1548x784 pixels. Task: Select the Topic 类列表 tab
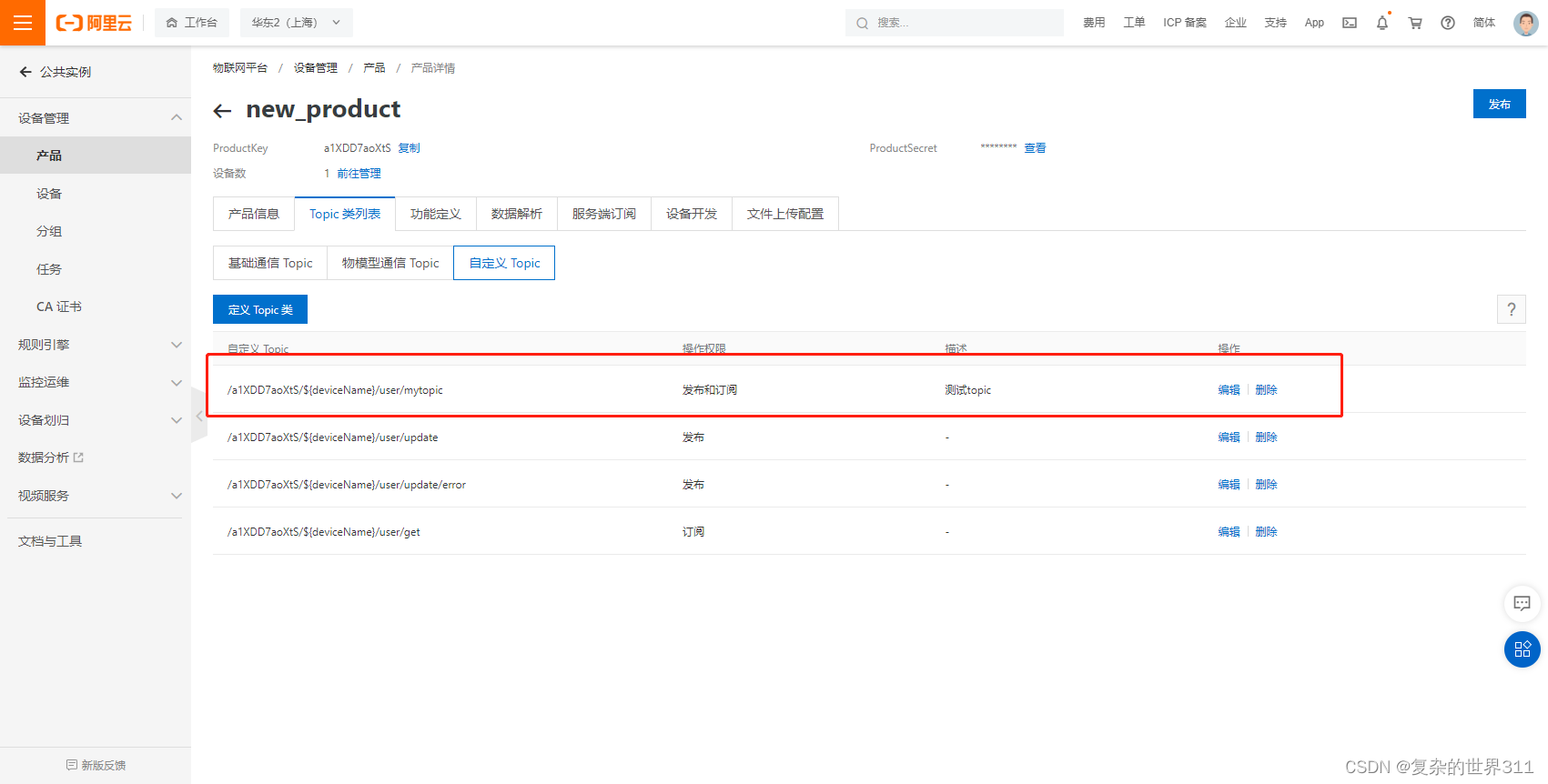point(345,214)
